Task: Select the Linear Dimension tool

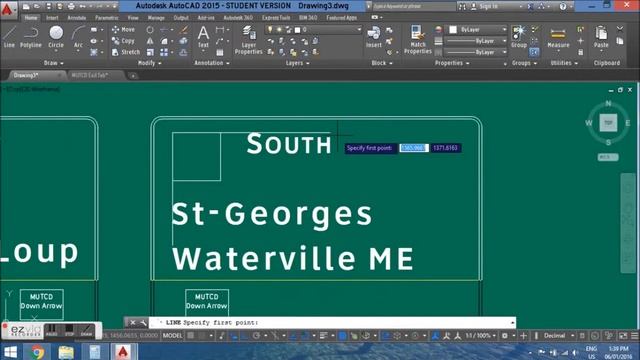Action: (x=220, y=30)
